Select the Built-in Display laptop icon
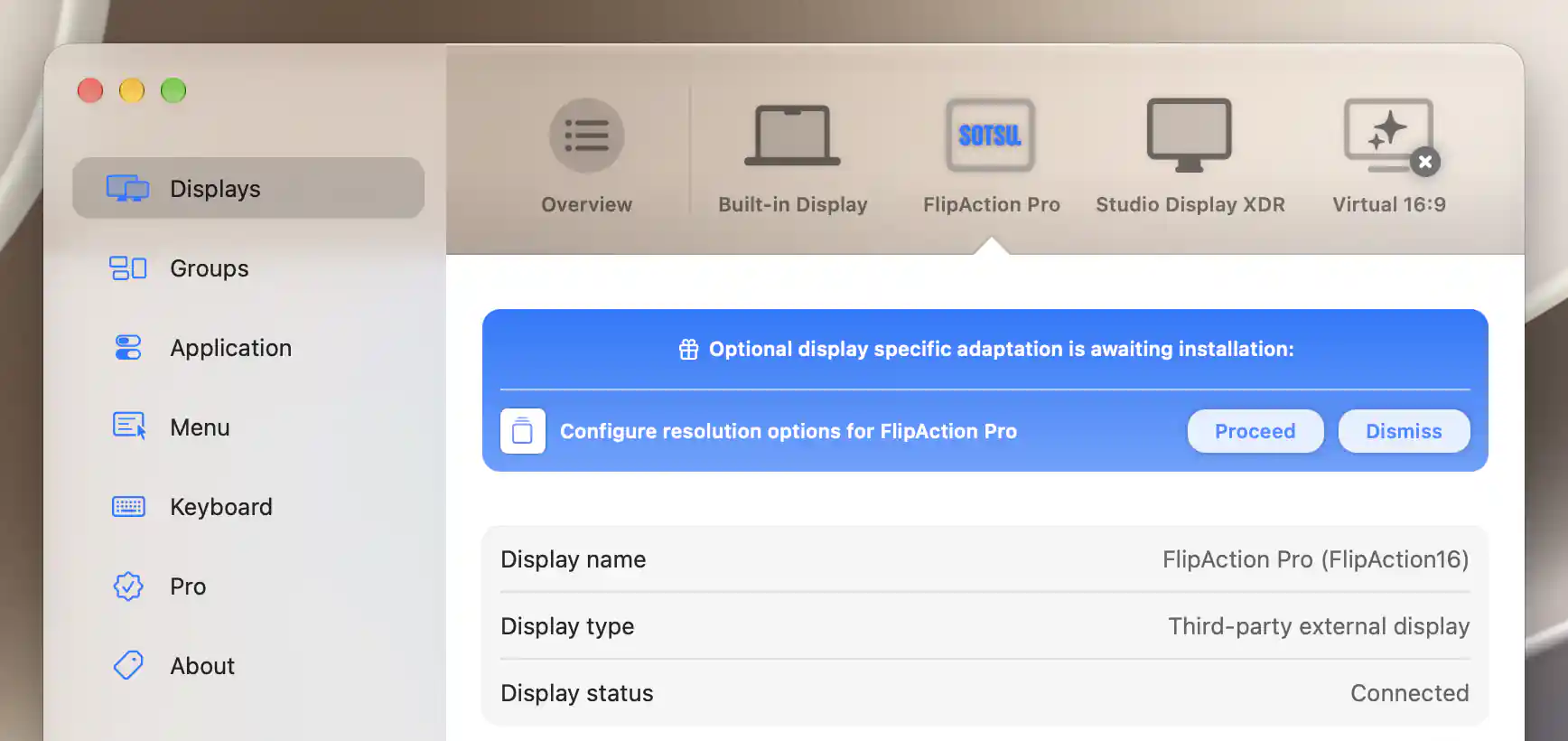The image size is (1568, 741). tap(792, 136)
